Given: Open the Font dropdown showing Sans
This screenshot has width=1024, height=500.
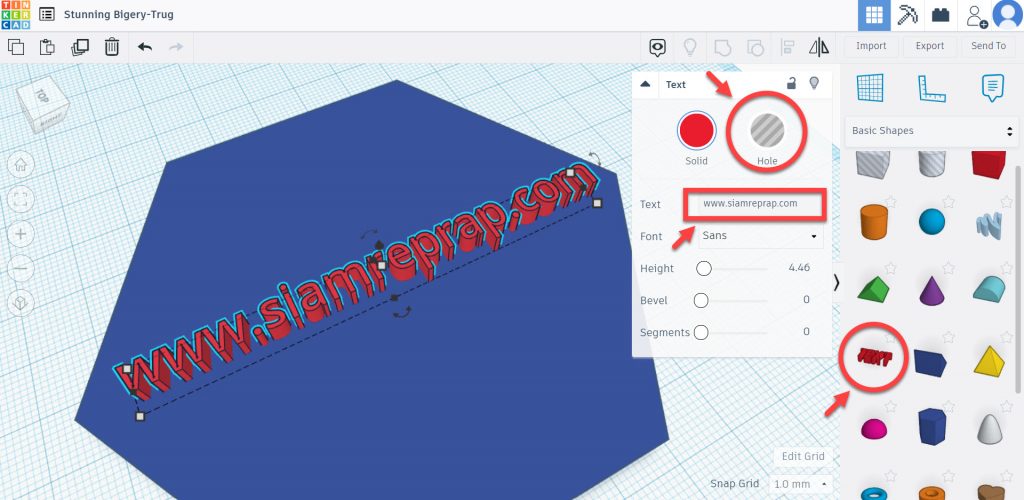Looking at the screenshot, I should pos(759,236).
